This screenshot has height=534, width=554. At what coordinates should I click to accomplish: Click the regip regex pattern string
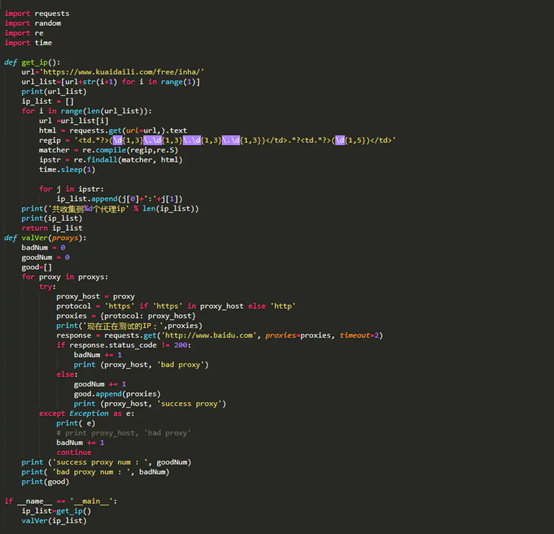click(x=235, y=140)
